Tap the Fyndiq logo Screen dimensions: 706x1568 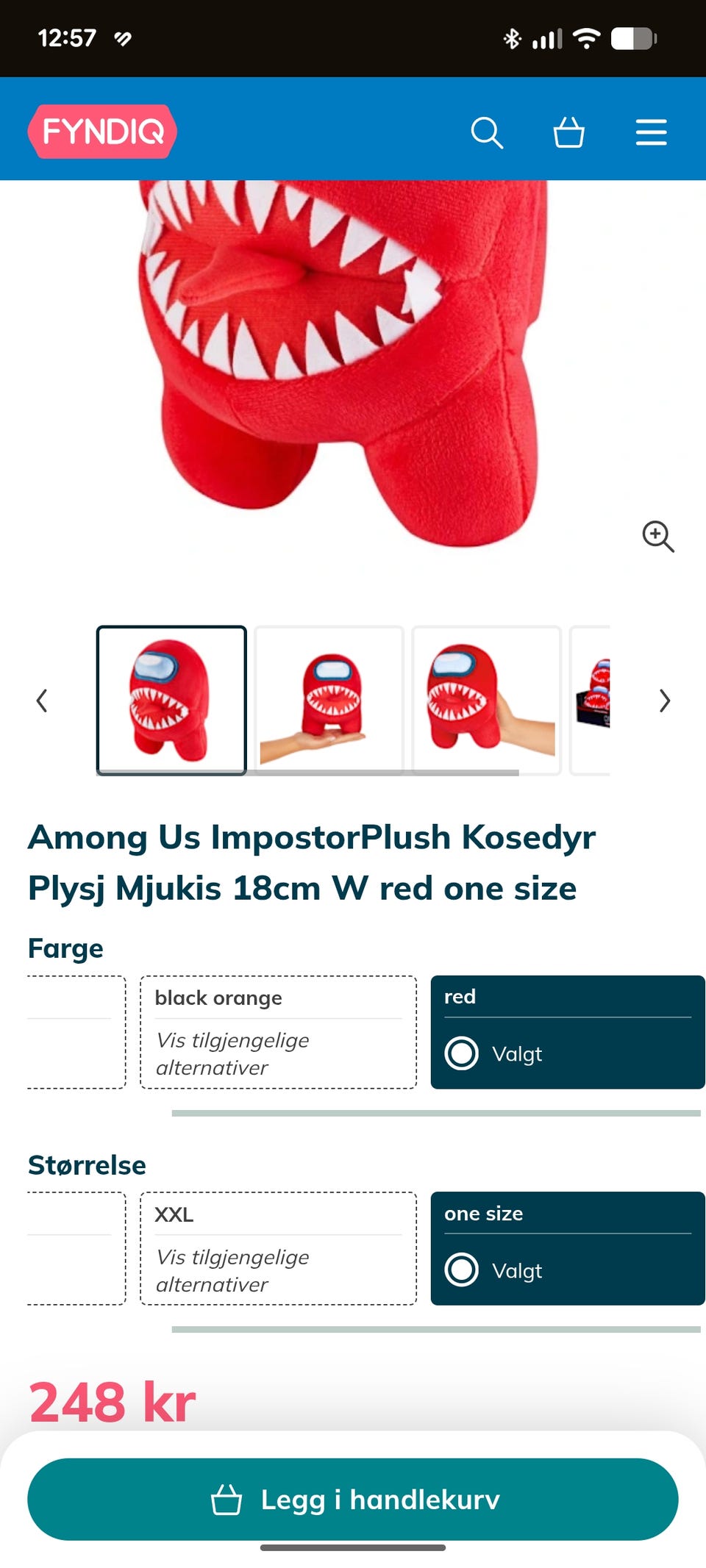[x=102, y=132]
